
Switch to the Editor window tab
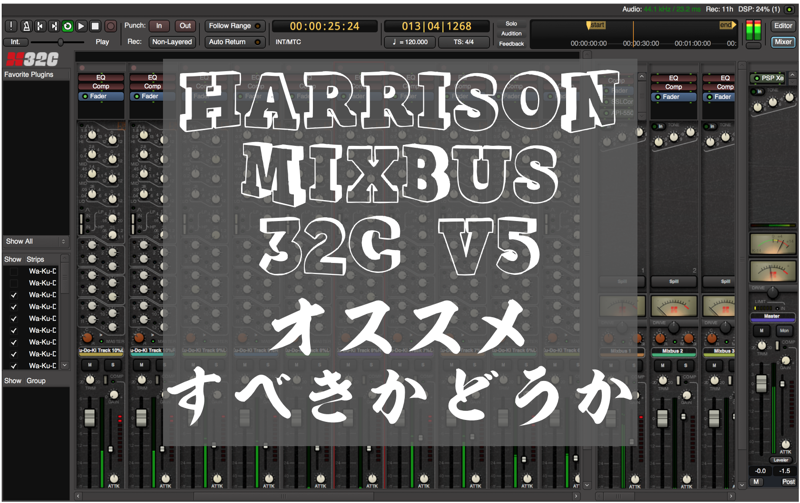(783, 26)
